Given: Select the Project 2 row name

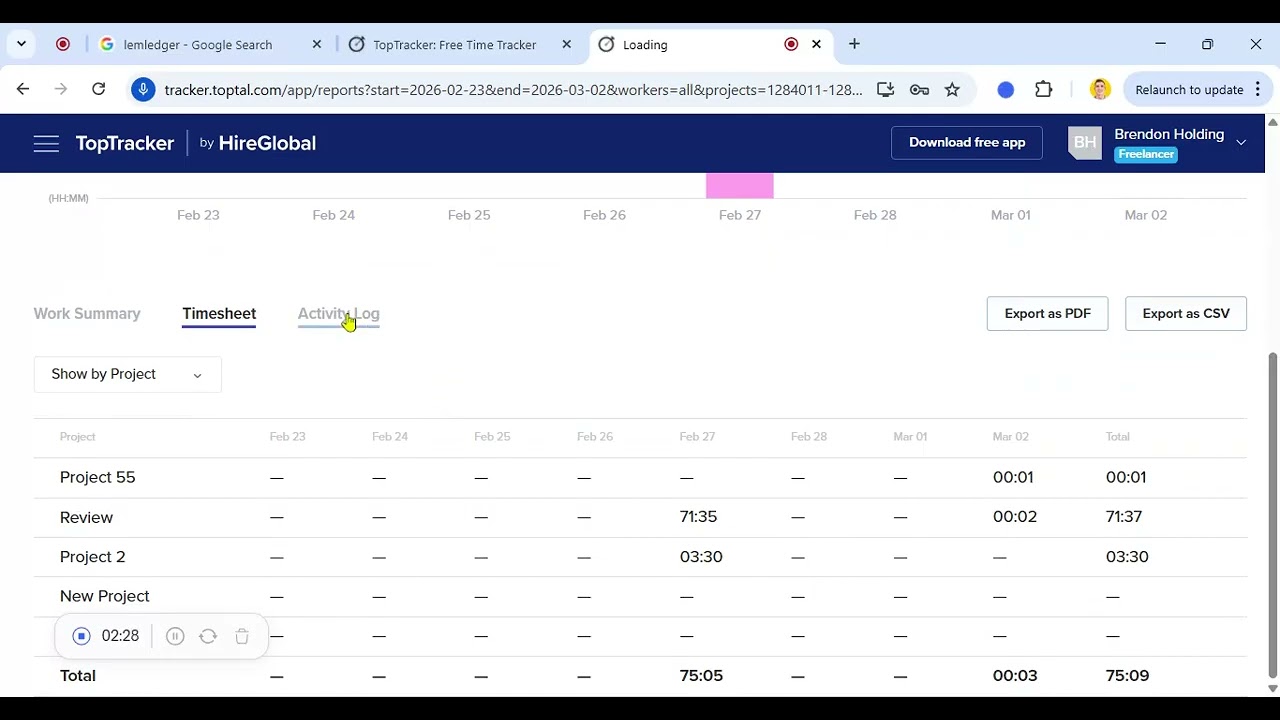Looking at the screenshot, I should (92, 557).
